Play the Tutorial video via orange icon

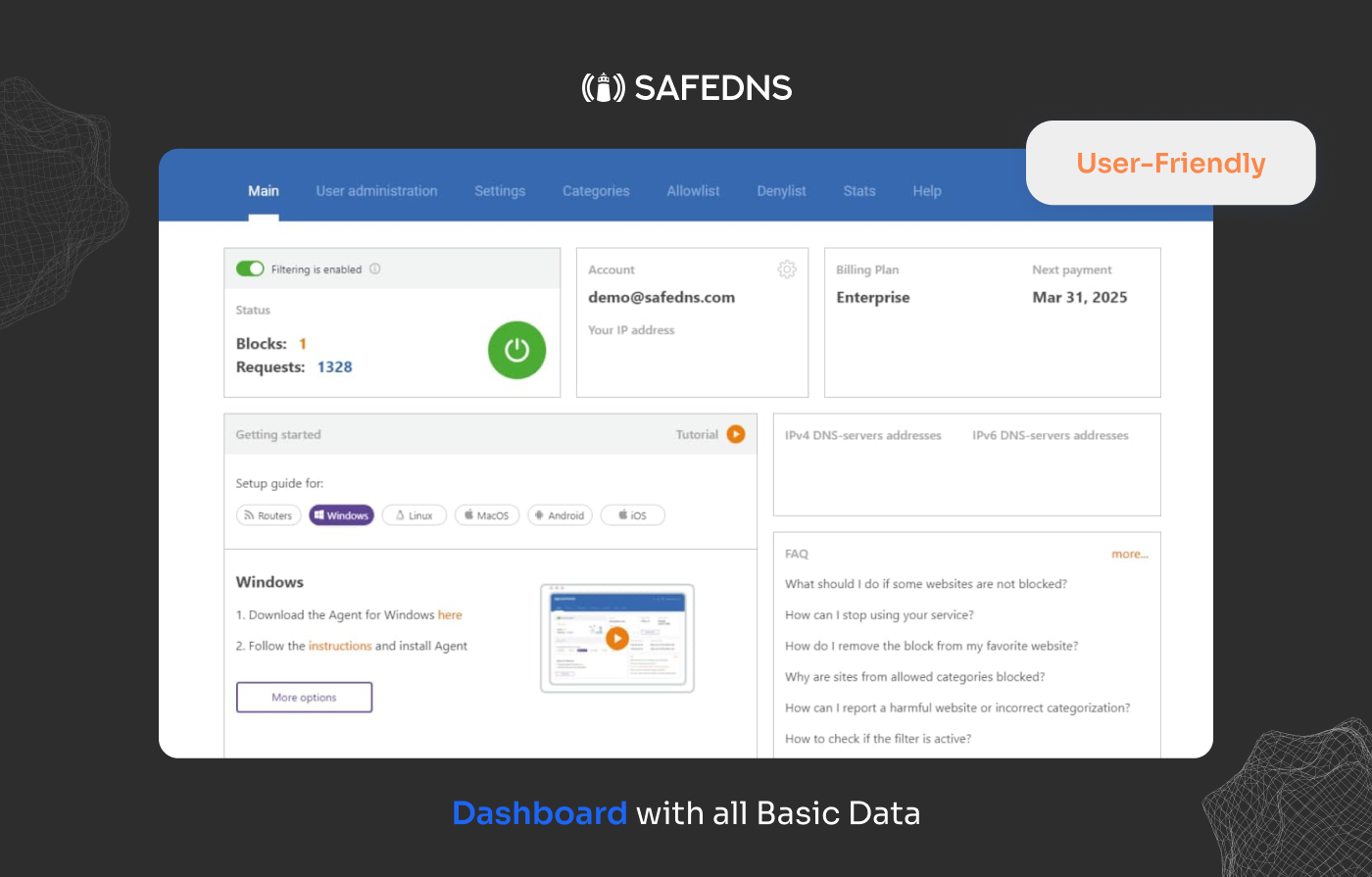[737, 433]
